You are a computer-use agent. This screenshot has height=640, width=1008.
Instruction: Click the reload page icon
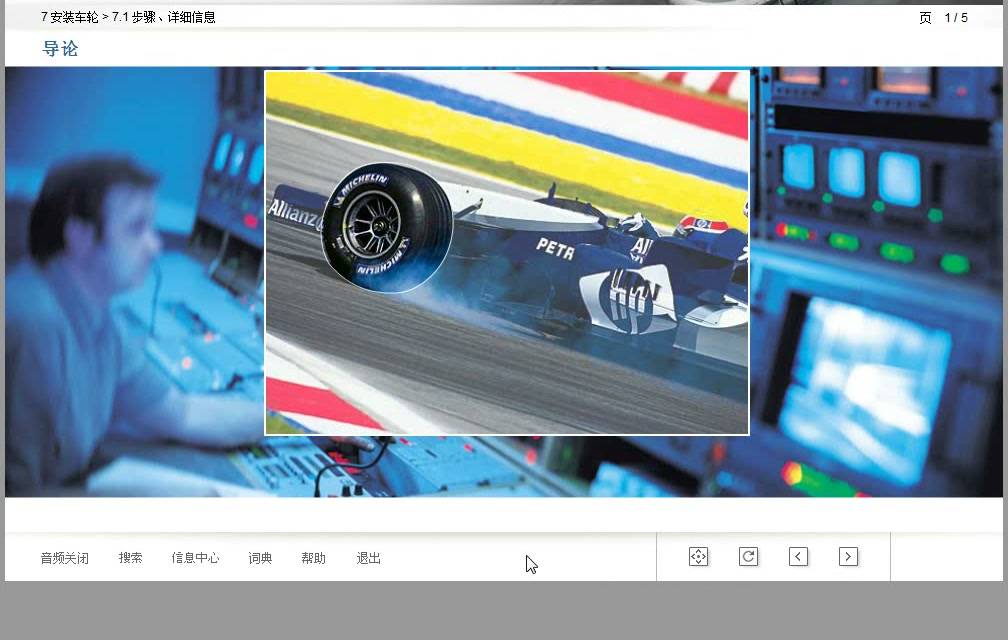pos(748,556)
